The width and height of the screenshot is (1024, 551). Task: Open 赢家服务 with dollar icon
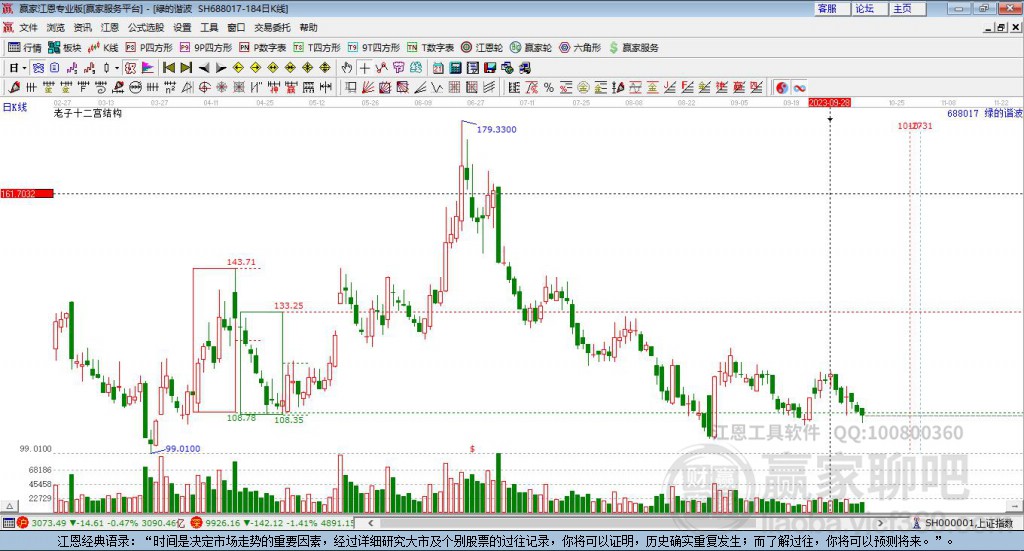click(634, 48)
